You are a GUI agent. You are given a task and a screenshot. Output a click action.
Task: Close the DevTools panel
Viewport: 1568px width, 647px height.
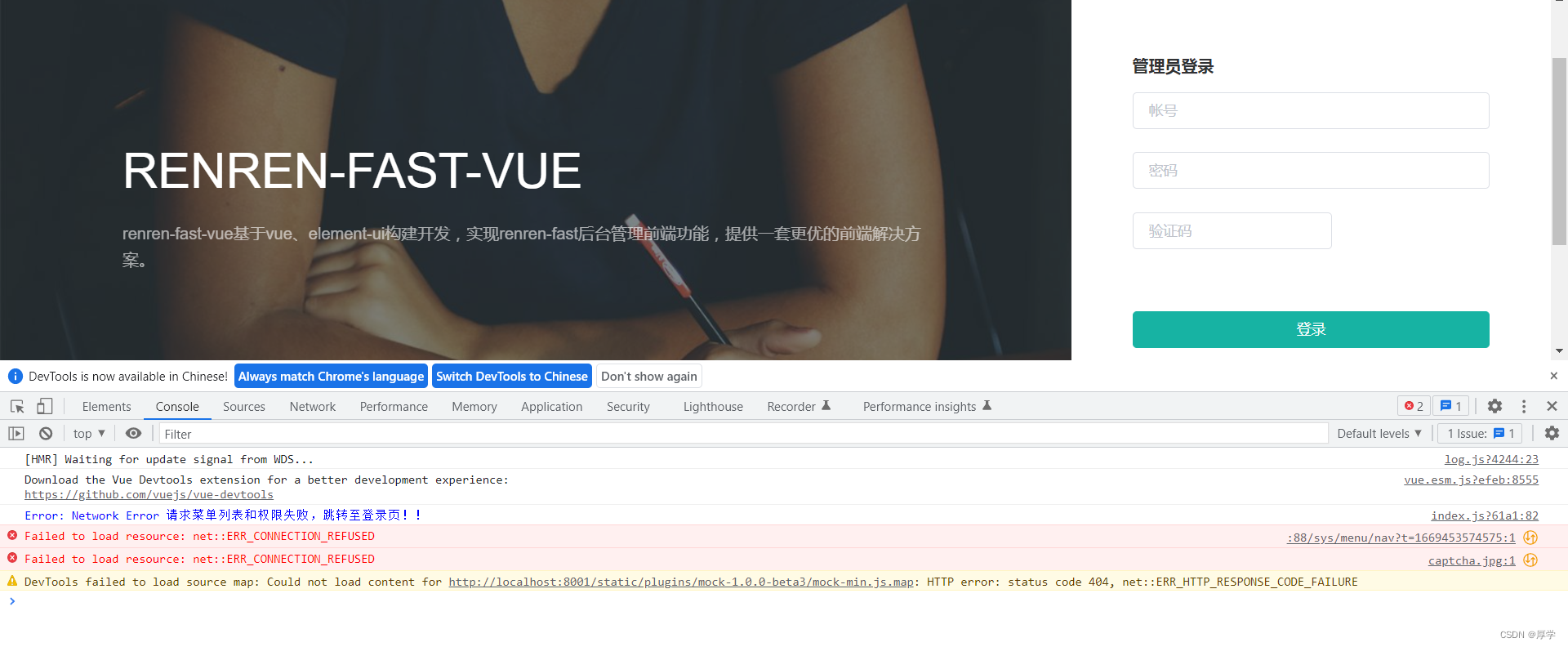point(1552,406)
